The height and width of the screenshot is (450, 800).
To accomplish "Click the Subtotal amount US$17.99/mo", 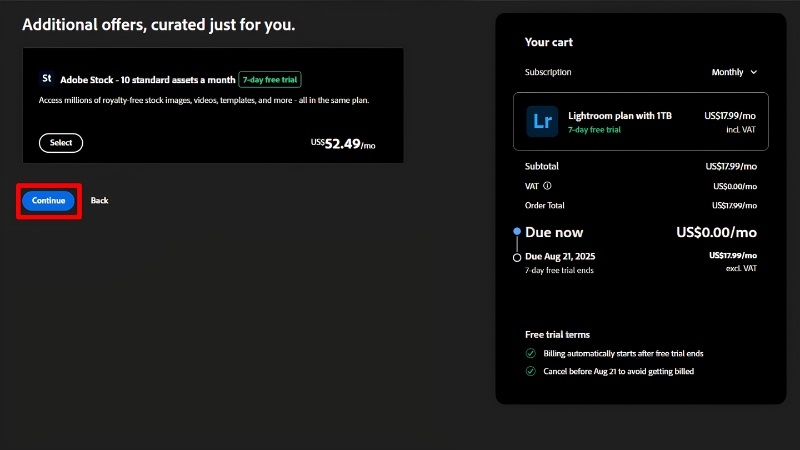I will pos(731,166).
